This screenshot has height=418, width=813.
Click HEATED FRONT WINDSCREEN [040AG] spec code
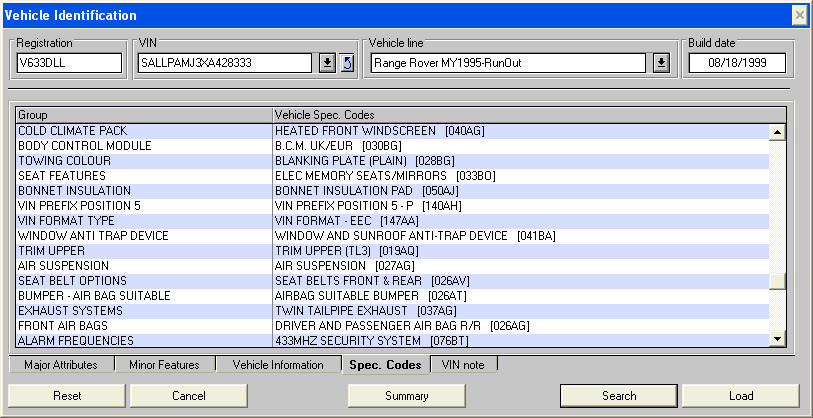380,131
